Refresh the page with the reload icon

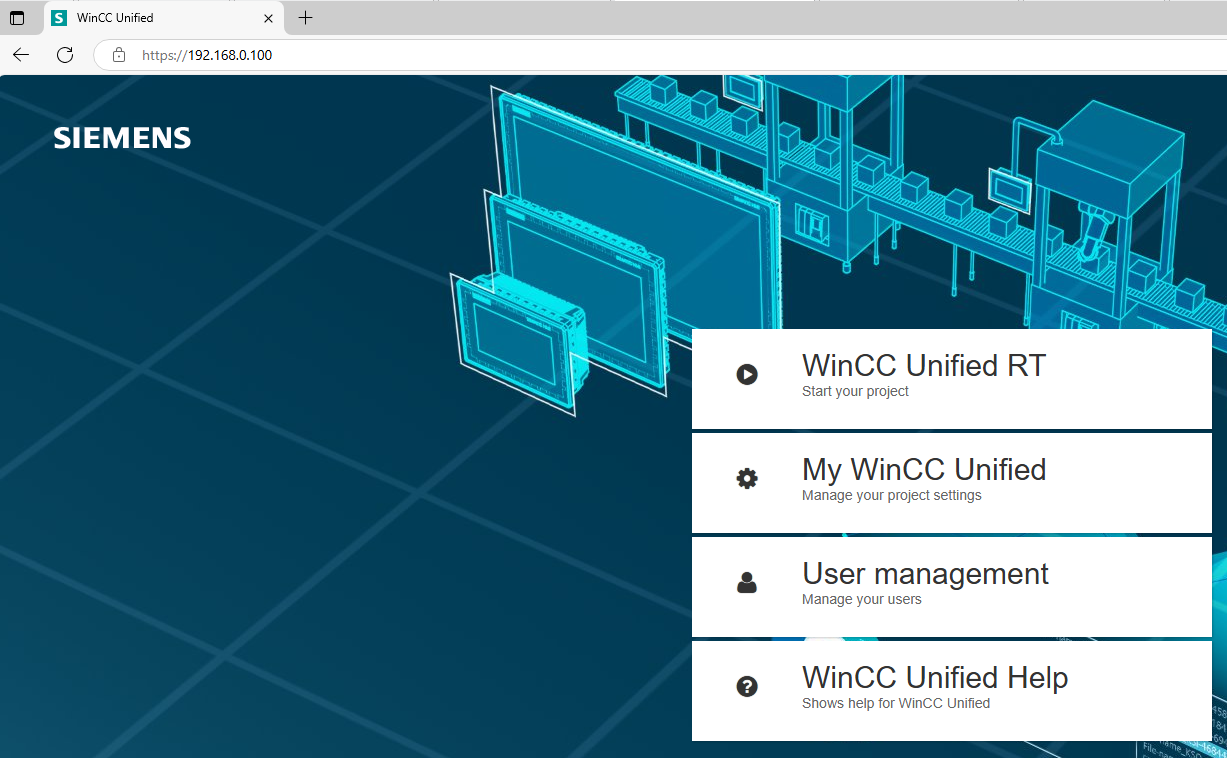(65, 55)
